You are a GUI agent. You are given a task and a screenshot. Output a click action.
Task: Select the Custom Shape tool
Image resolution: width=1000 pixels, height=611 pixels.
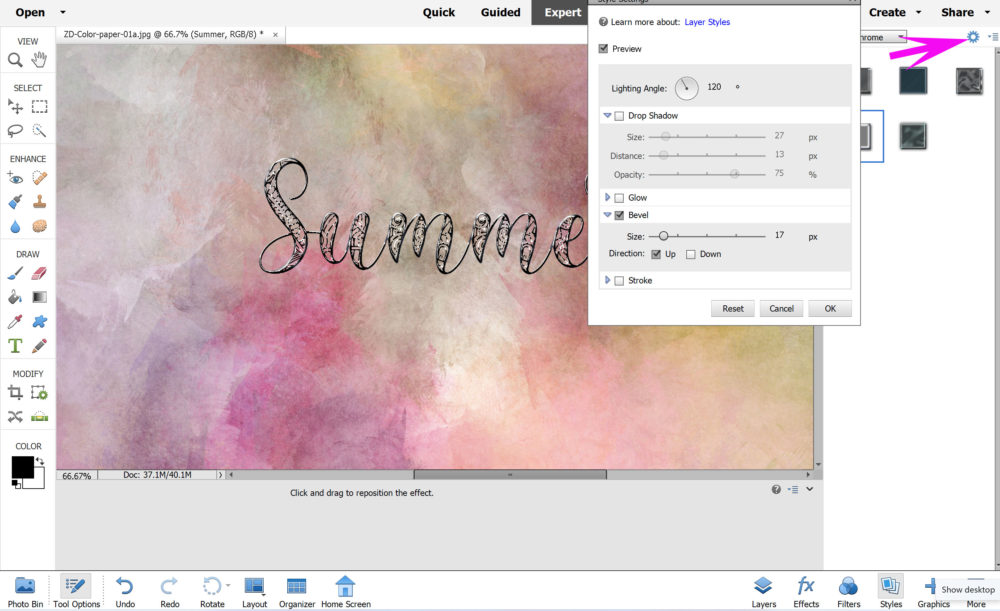[x=40, y=321]
